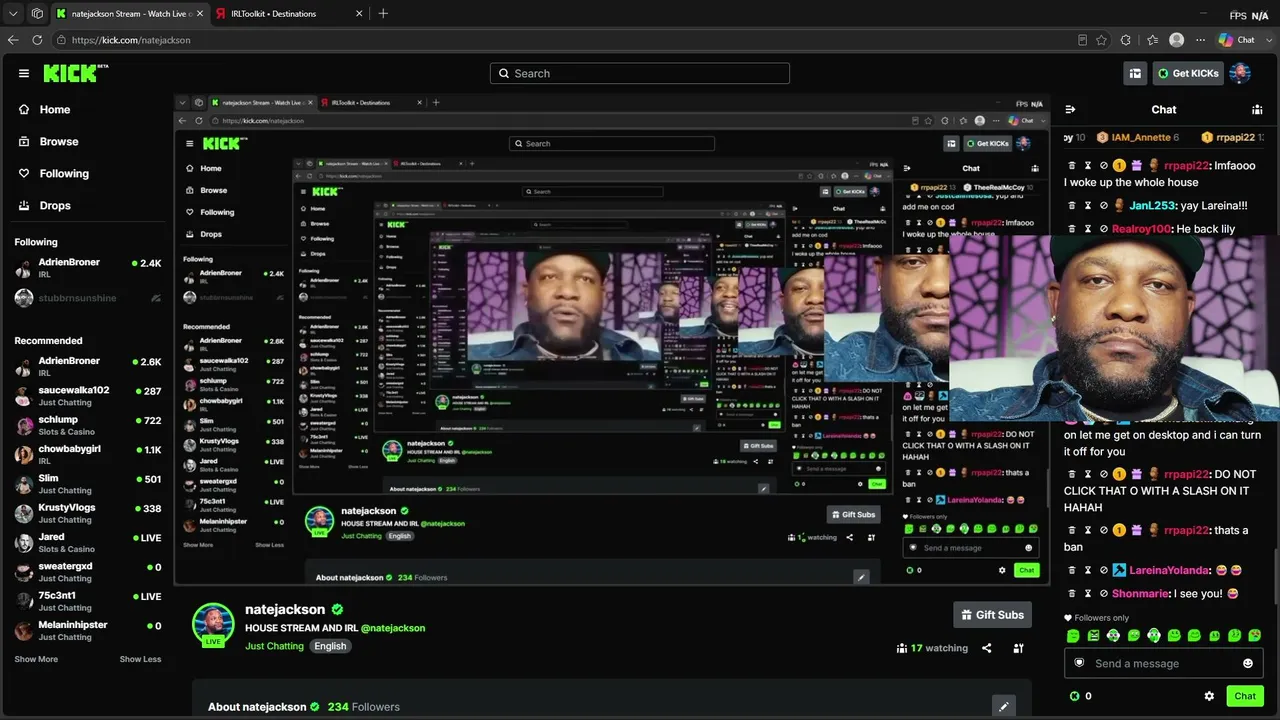1280x720 pixels.
Task: Expand the chevron next to Copilot Chat
Action: point(1268,40)
